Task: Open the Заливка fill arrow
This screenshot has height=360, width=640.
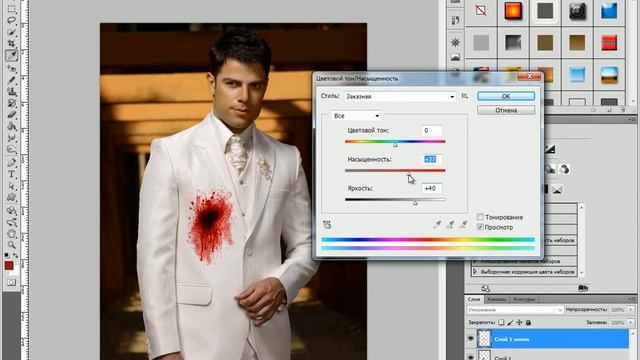Action: 631,322
